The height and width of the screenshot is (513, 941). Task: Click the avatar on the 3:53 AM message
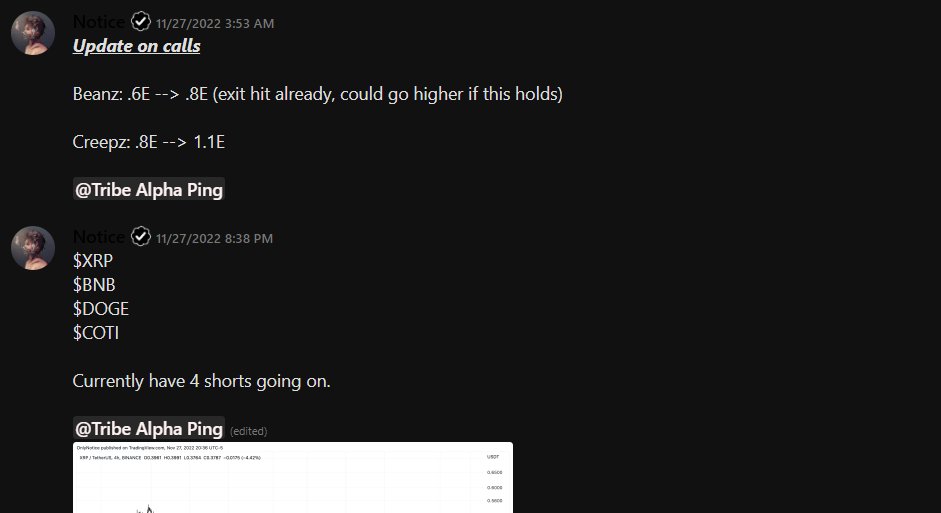33,33
